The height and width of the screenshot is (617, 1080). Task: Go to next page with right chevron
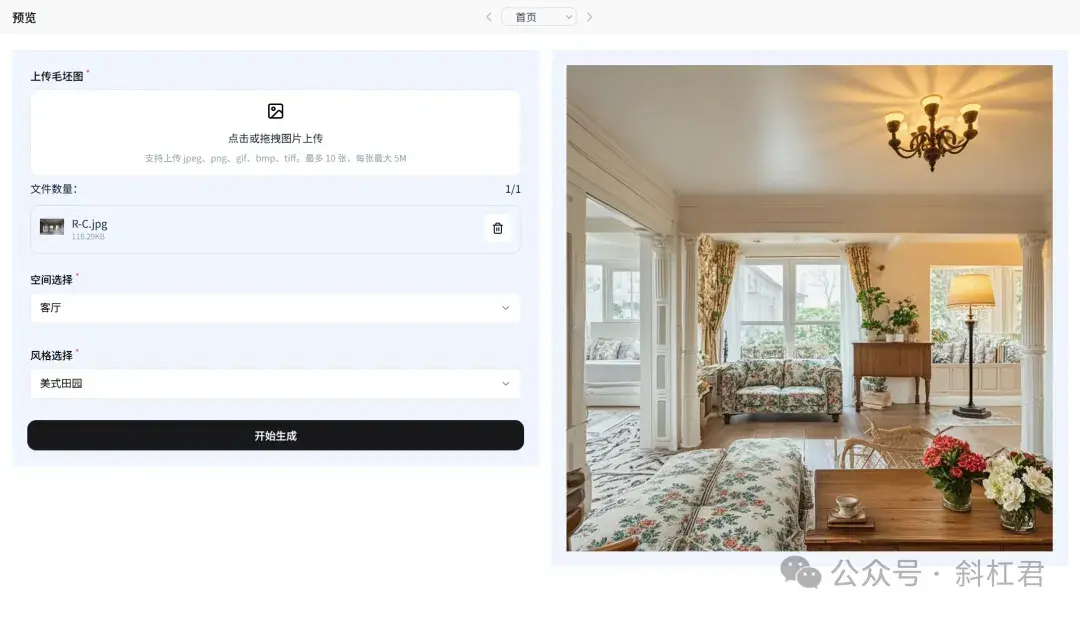(590, 17)
